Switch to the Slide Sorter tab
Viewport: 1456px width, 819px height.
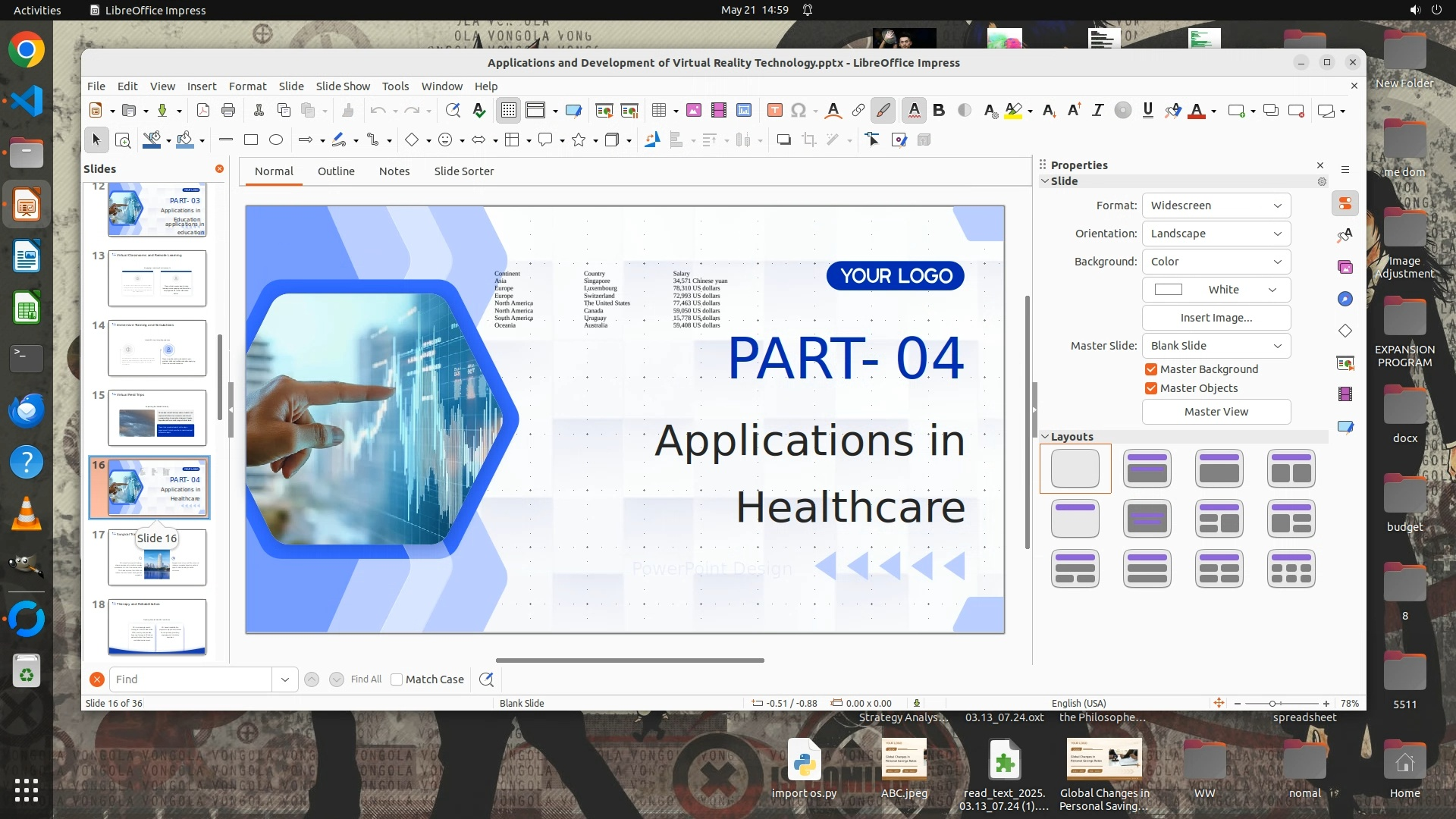coord(463,171)
